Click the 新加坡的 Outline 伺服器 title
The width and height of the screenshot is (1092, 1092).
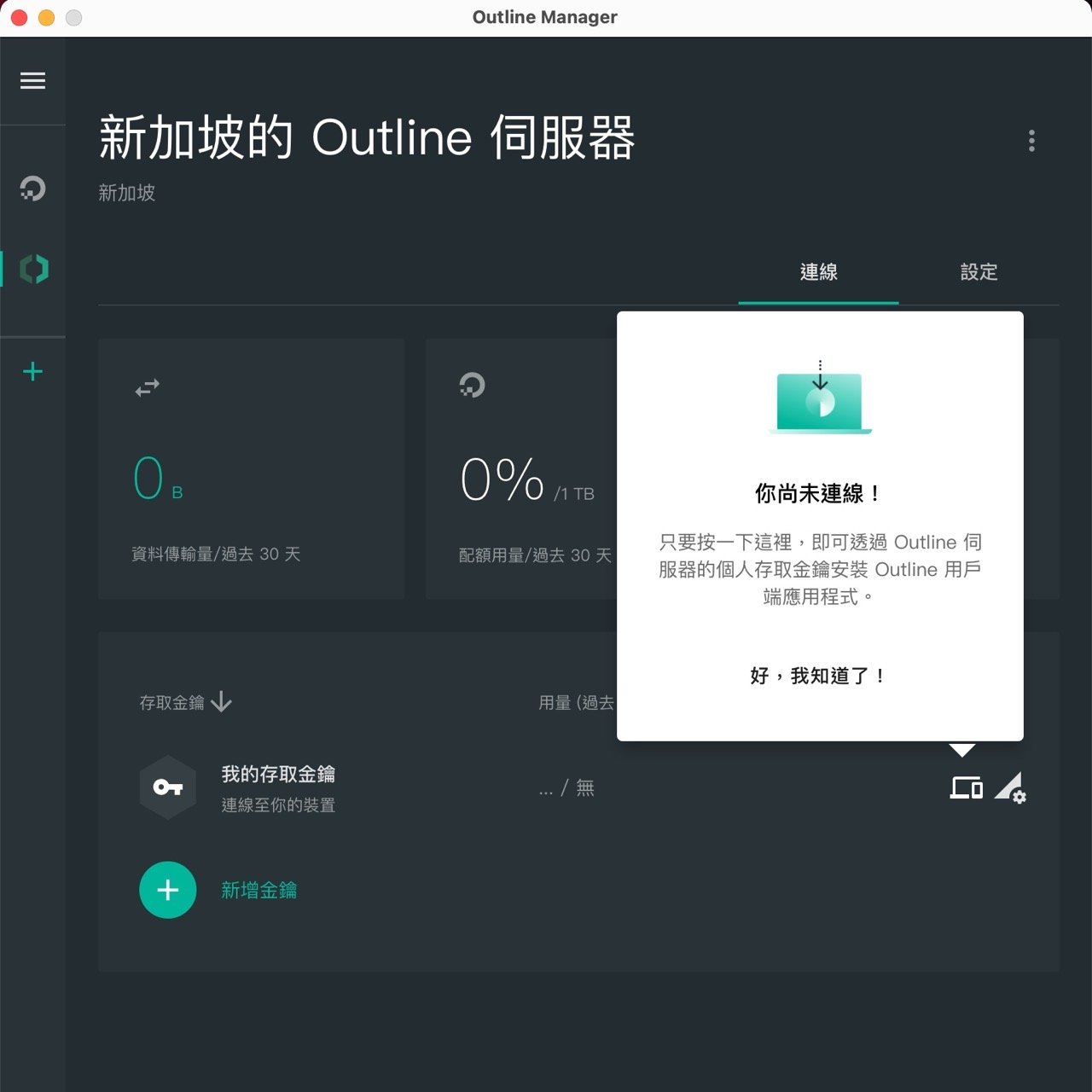(367, 137)
